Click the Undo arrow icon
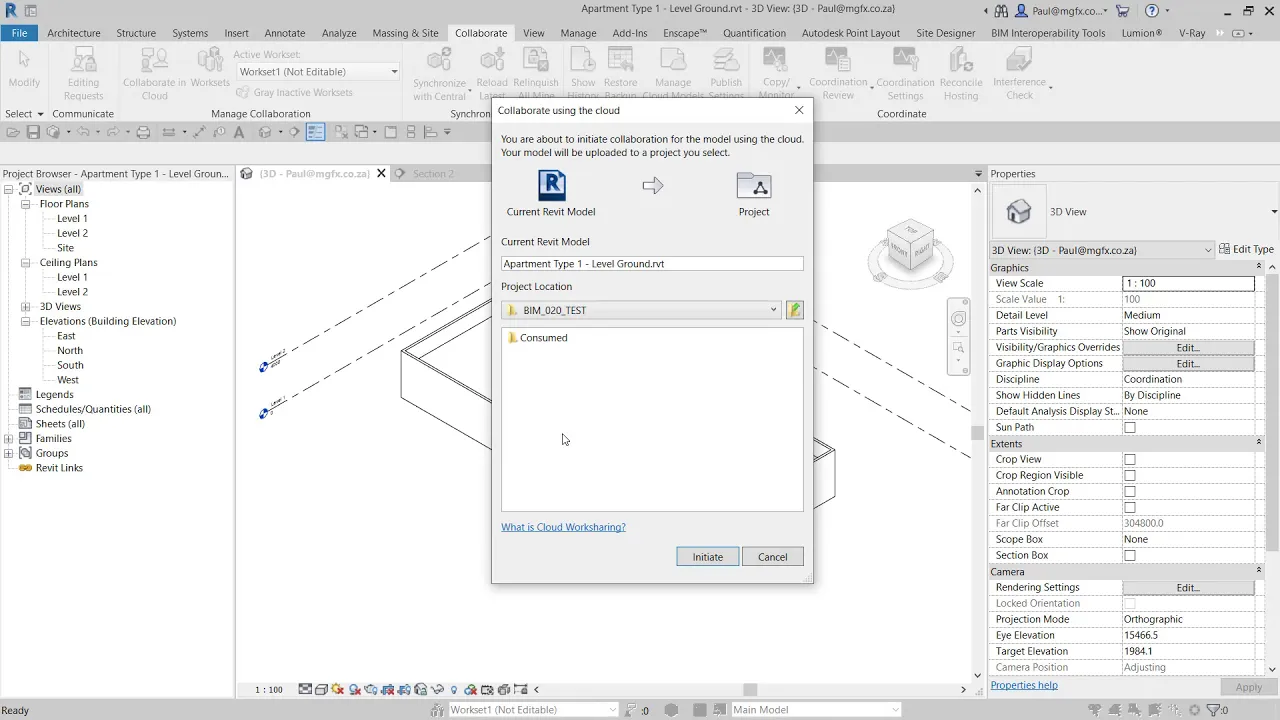Viewport: 1280px width, 720px height. click(83, 132)
